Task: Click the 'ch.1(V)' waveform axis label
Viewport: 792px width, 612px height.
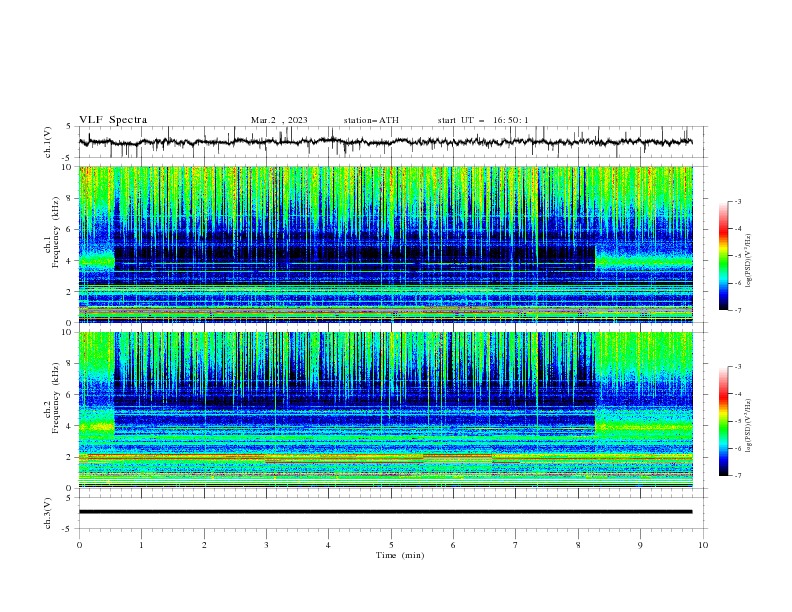Action: [48, 142]
